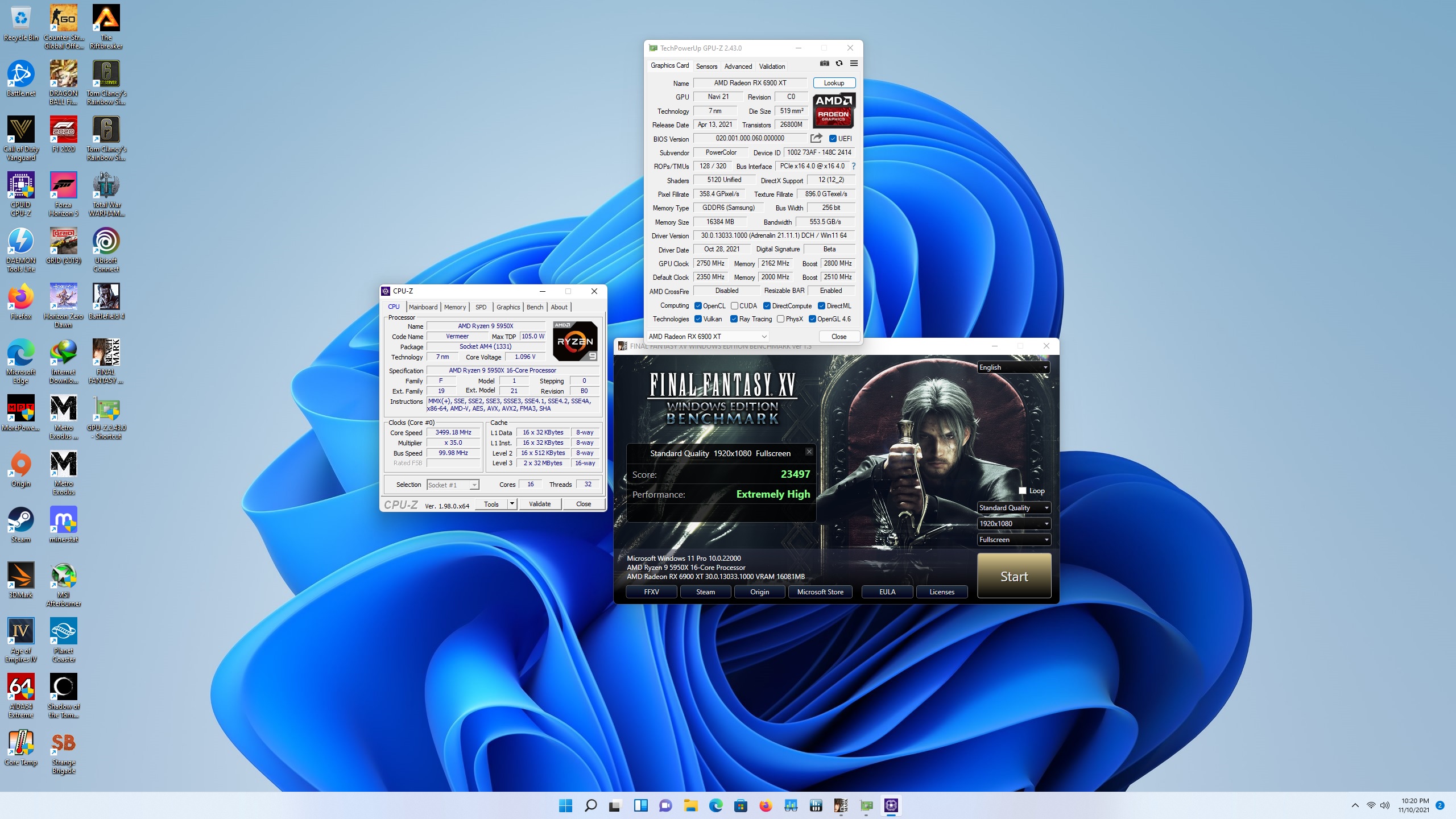Screen dimensions: 1456x819
Task: Click the Lookup button in GPU-Z
Action: pyautogui.click(x=834, y=83)
